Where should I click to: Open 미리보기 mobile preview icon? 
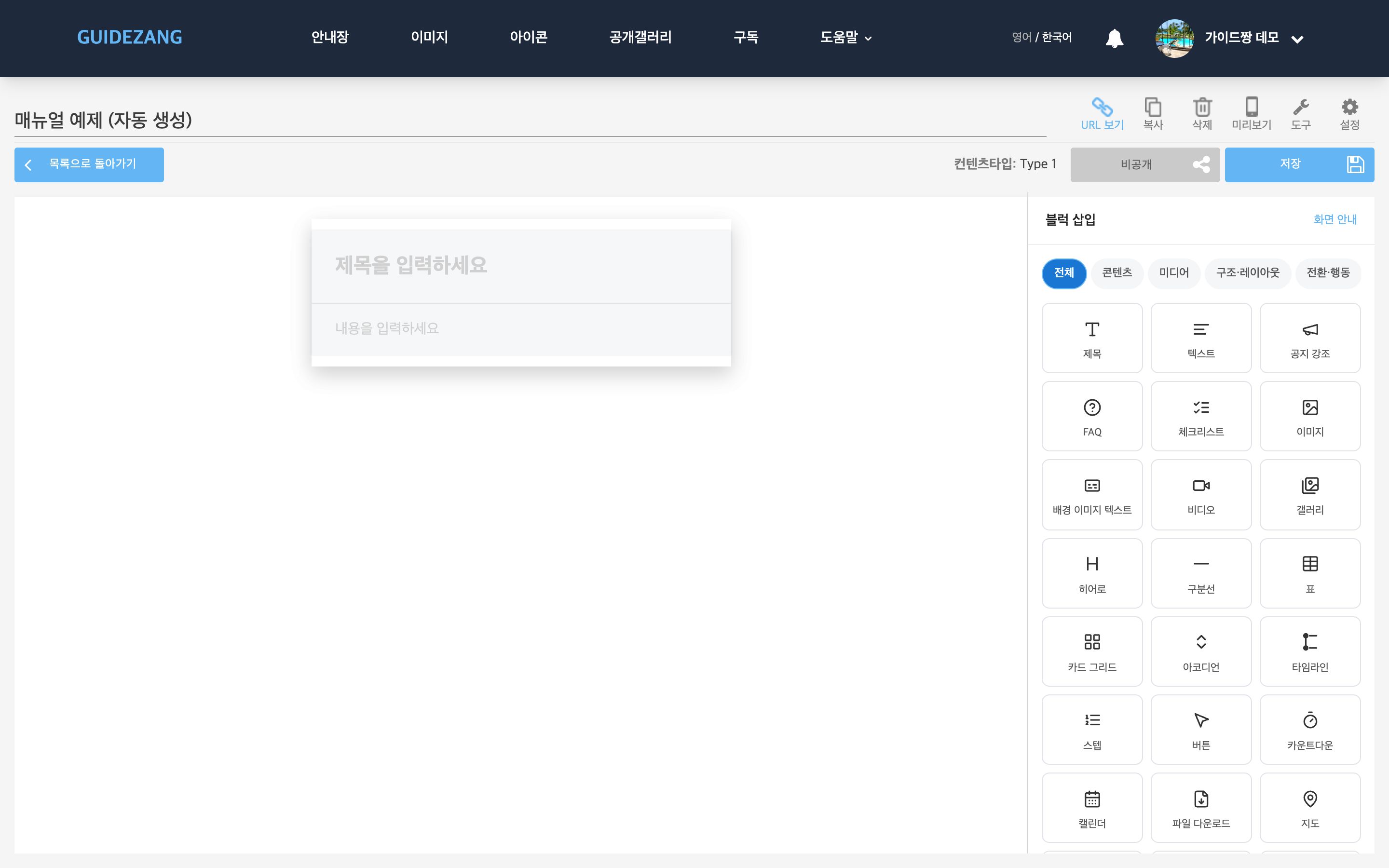click(1251, 114)
